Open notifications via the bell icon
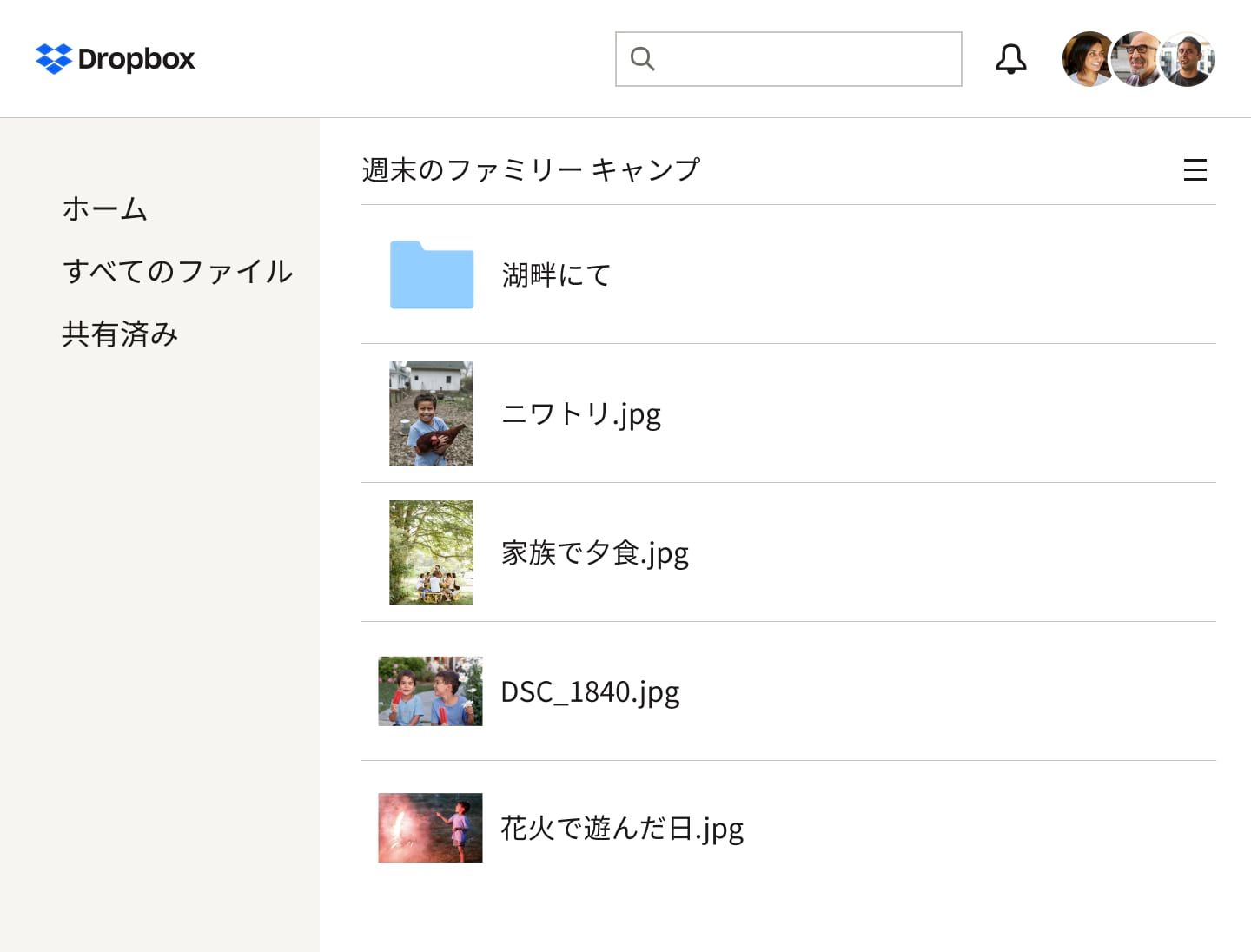The height and width of the screenshot is (952, 1251). pos(1010,58)
